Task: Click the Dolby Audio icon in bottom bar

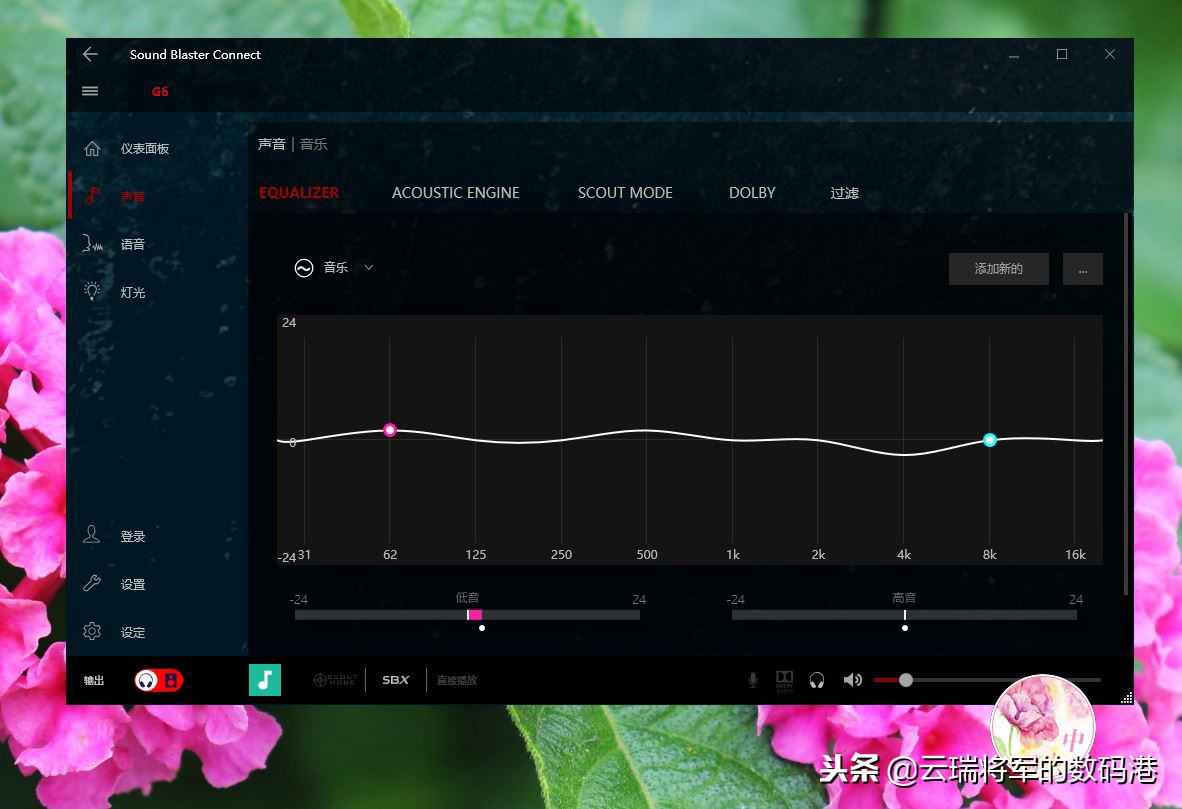Action: pyautogui.click(x=785, y=681)
